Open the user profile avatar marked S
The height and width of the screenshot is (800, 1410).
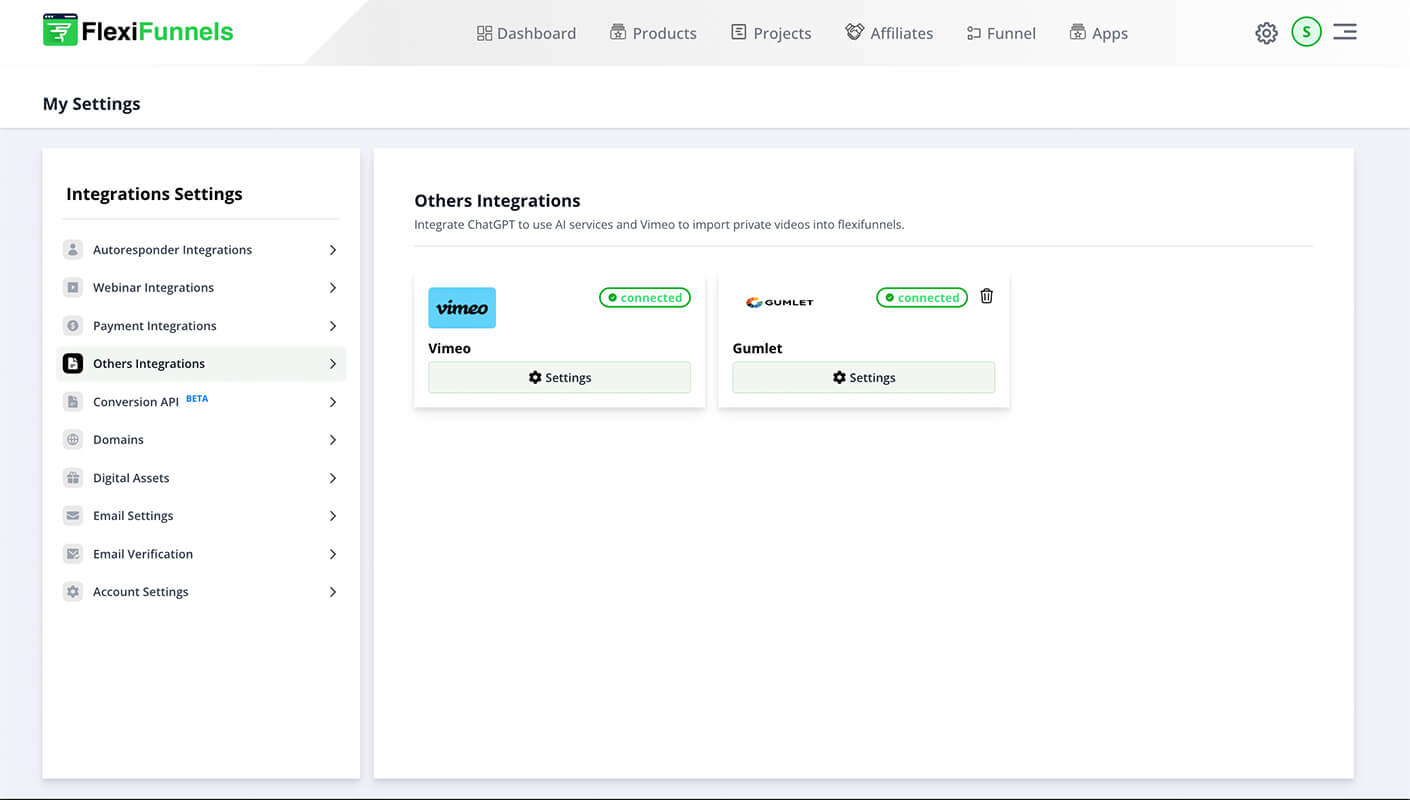1306,31
